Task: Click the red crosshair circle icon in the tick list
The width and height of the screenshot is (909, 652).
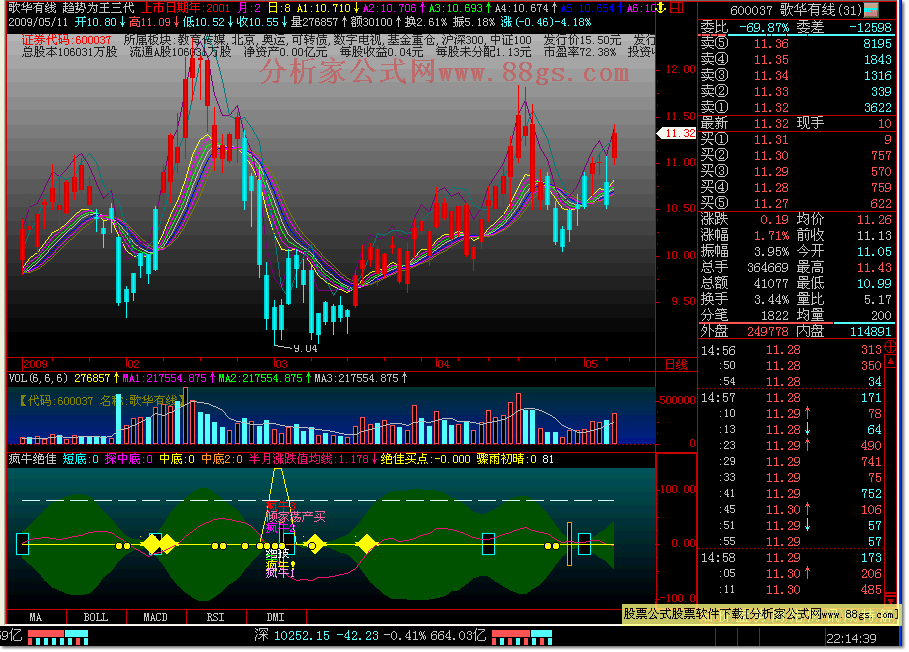Action: [890, 348]
